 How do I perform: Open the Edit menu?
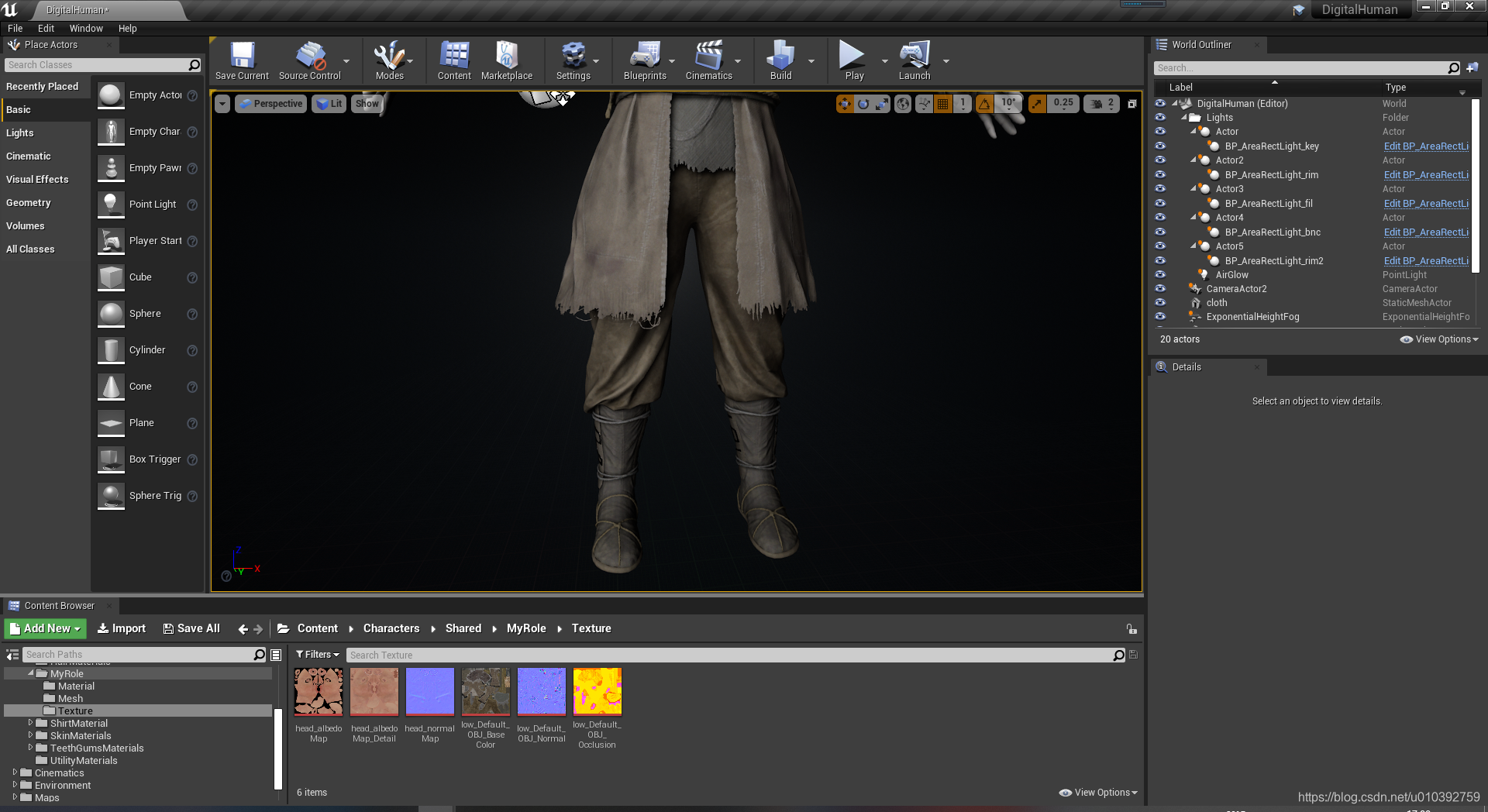[46, 29]
